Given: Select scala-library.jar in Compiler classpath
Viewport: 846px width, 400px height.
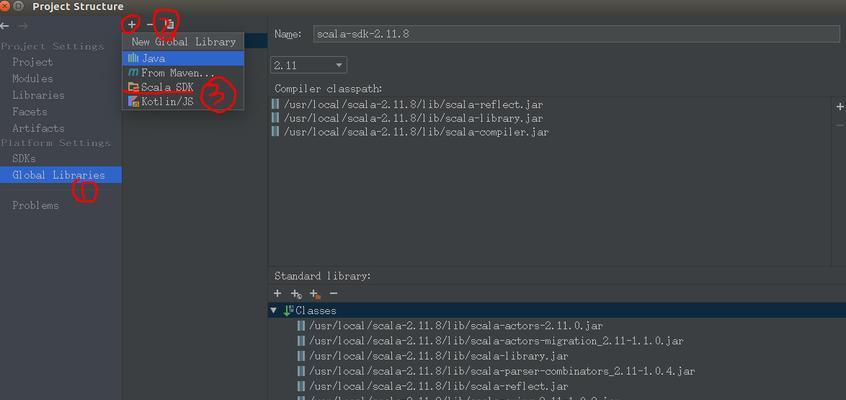Looking at the screenshot, I should click(413, 118).
